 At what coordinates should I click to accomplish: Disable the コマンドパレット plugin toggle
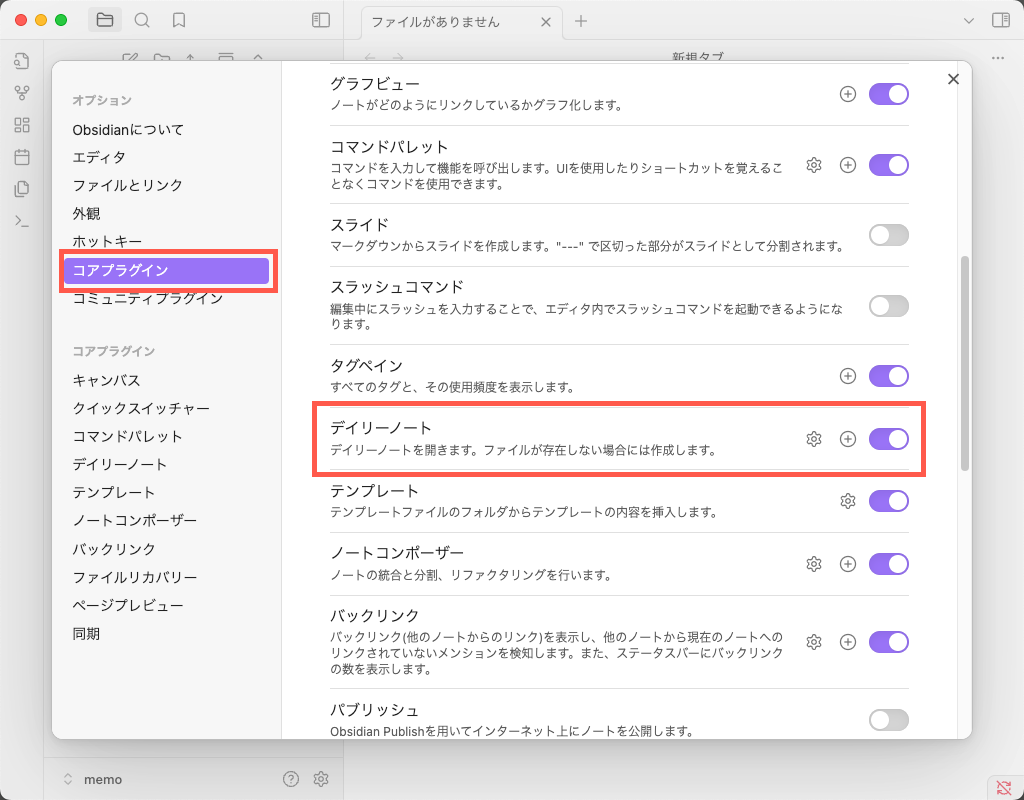tap(889, 165)
